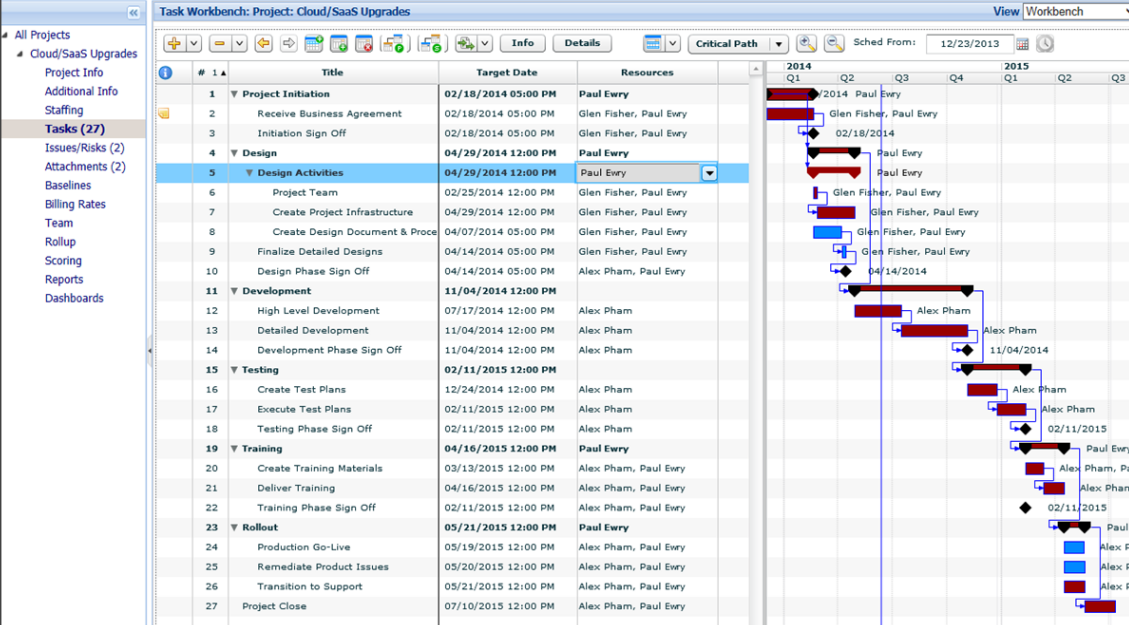Viewport: 1129px width, 625px height.
Task: Select Tasks (27) in sidebar
Action: pyautogui.click(x=74, y=129)
